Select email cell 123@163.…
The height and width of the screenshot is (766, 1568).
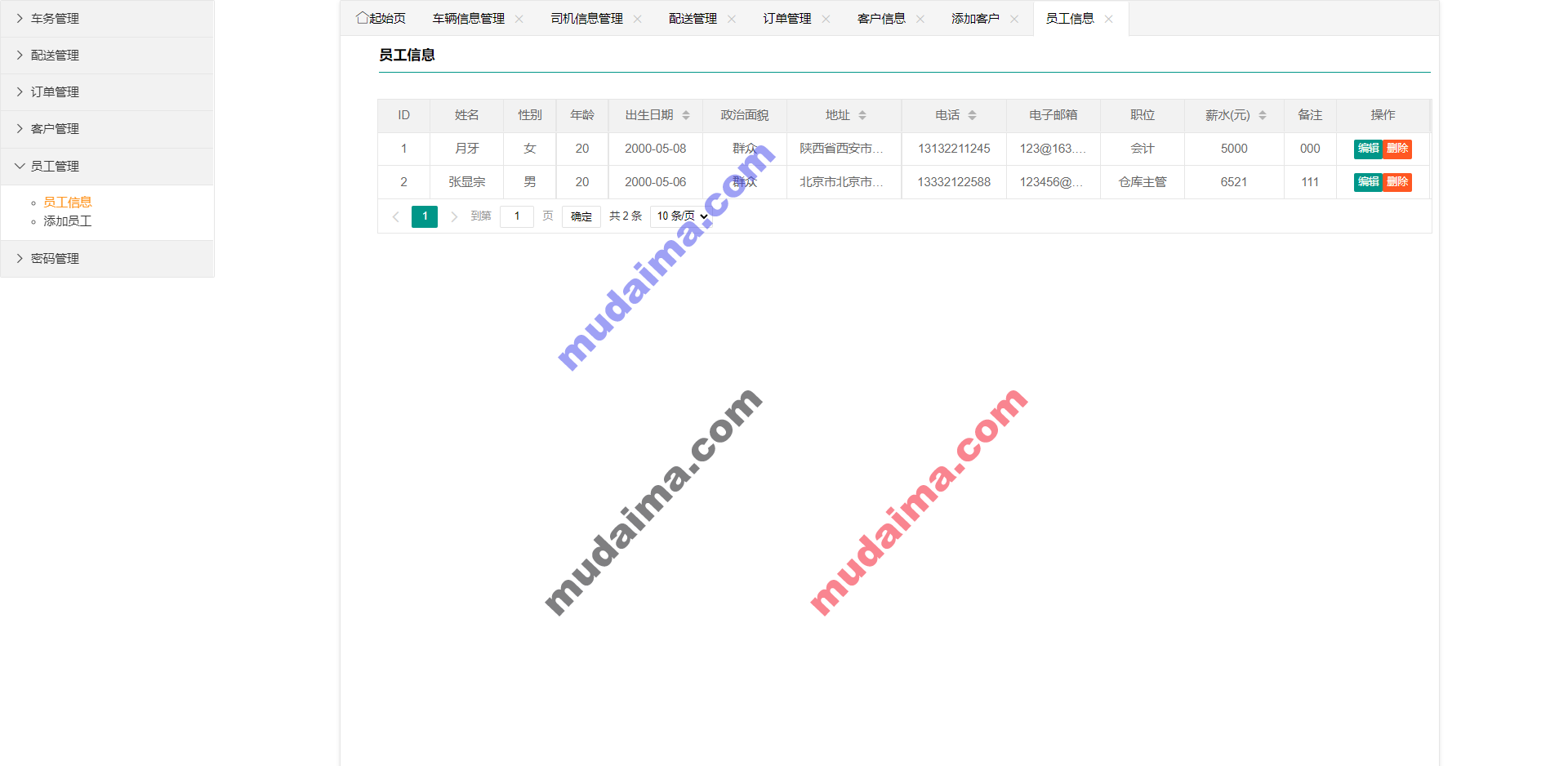click(1053, 149)
